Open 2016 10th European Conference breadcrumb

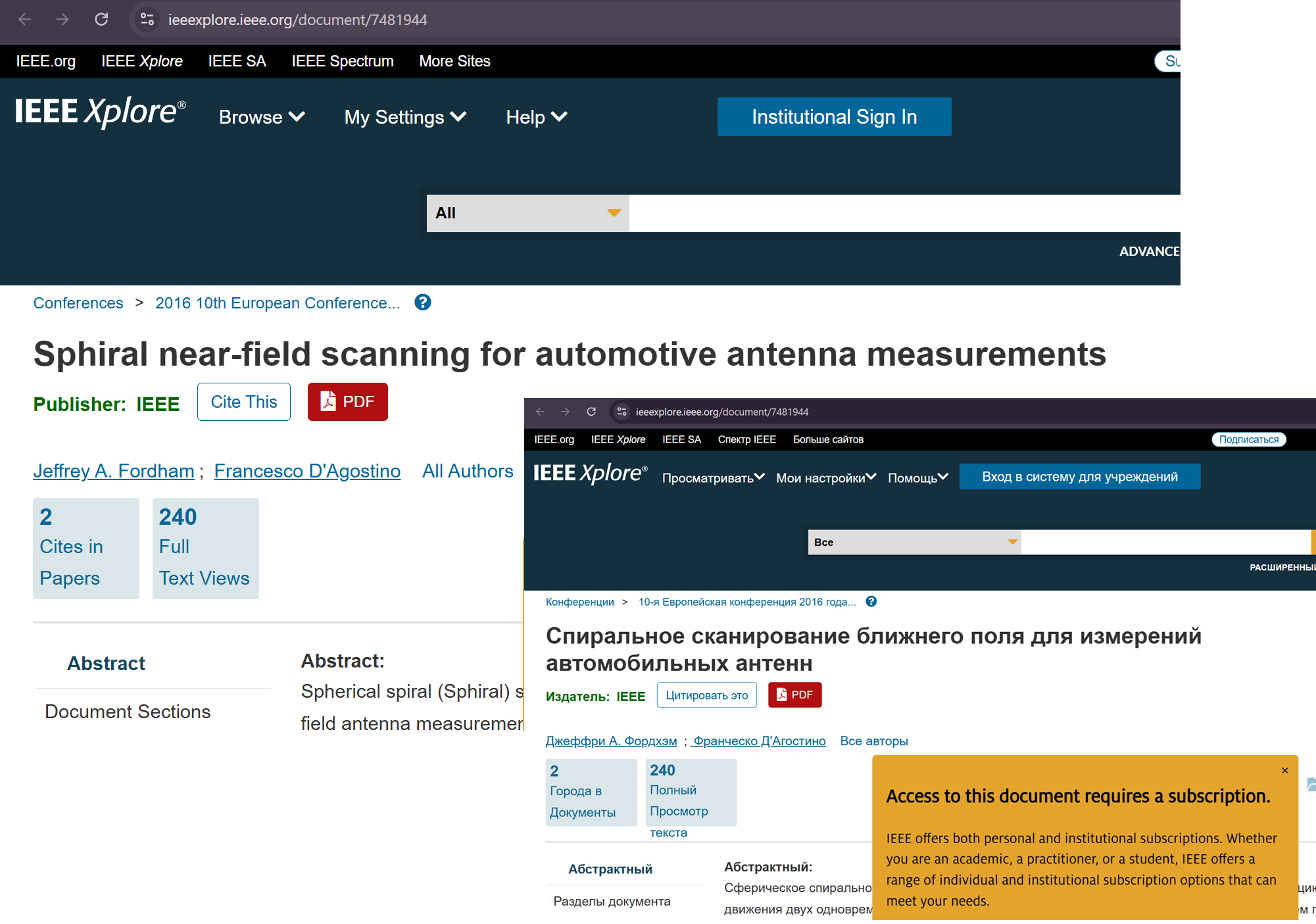point(278,303)
